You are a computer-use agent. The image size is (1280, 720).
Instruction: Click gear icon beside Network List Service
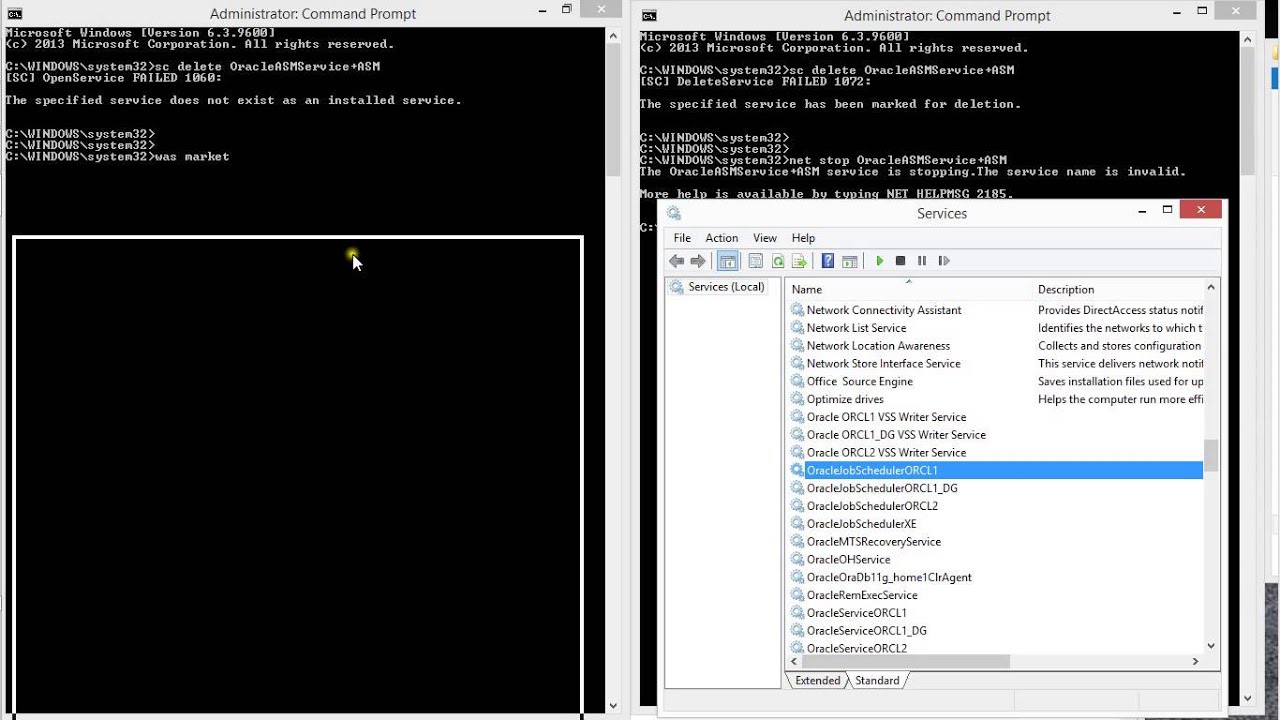797,328
